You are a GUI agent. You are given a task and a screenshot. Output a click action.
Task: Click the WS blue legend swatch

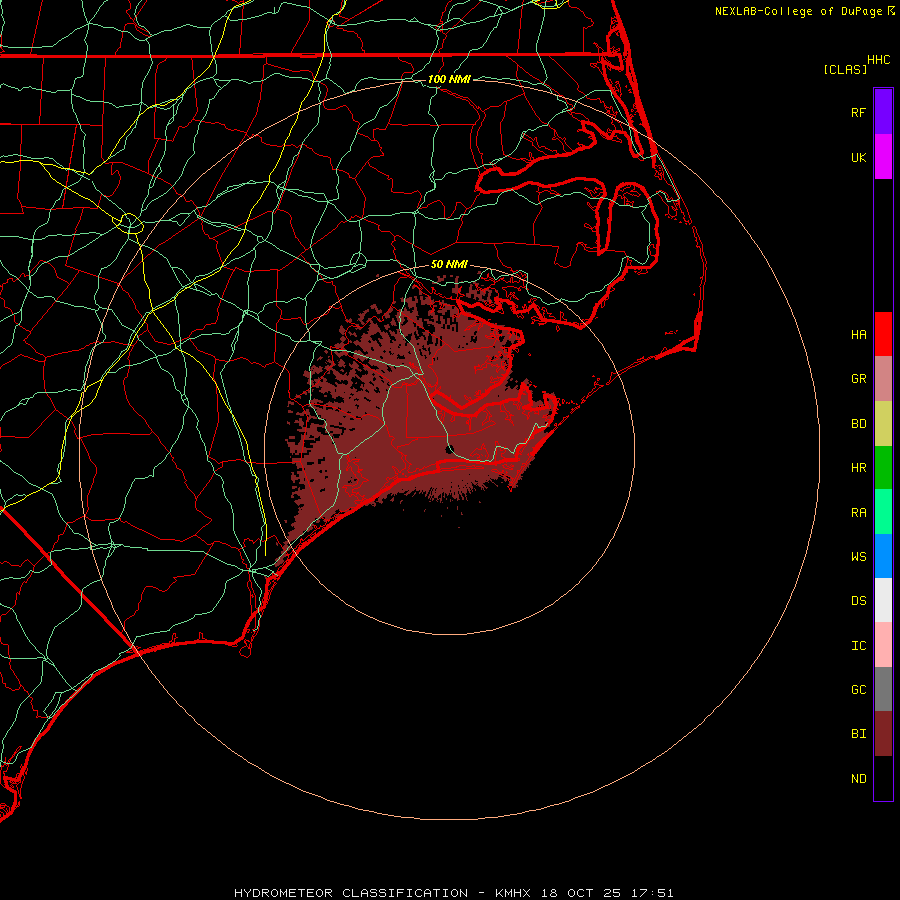click(883, 556)
